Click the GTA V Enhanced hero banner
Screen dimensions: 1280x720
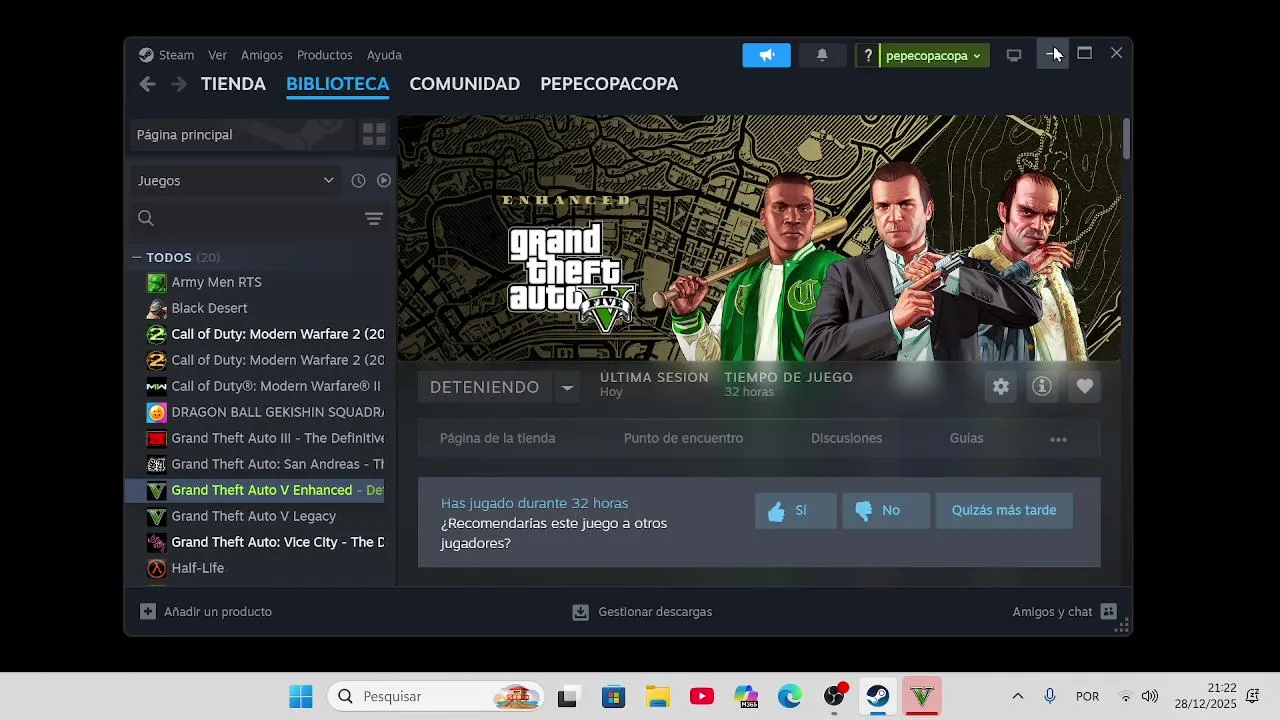click(759, 238)
